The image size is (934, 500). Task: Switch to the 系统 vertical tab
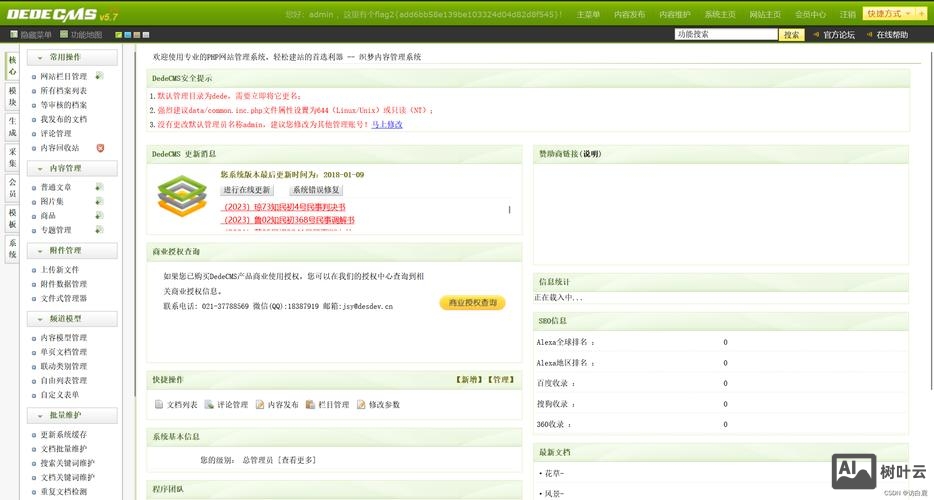tap(13, 249)
